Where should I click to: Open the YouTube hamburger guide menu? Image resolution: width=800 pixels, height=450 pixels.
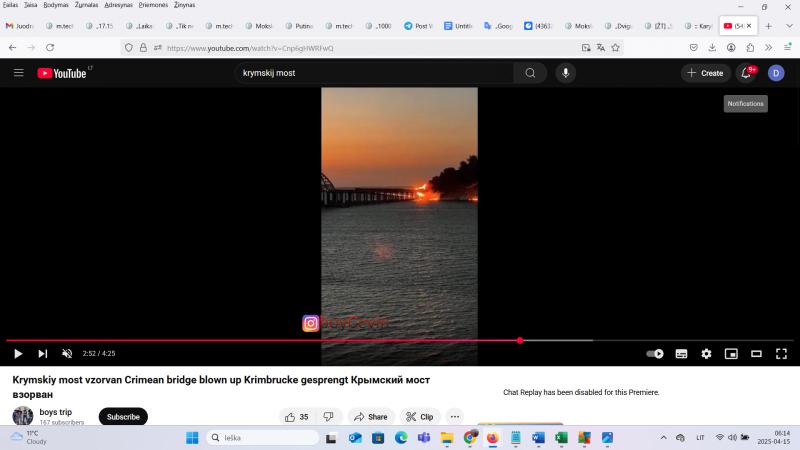tap(18, 73)
